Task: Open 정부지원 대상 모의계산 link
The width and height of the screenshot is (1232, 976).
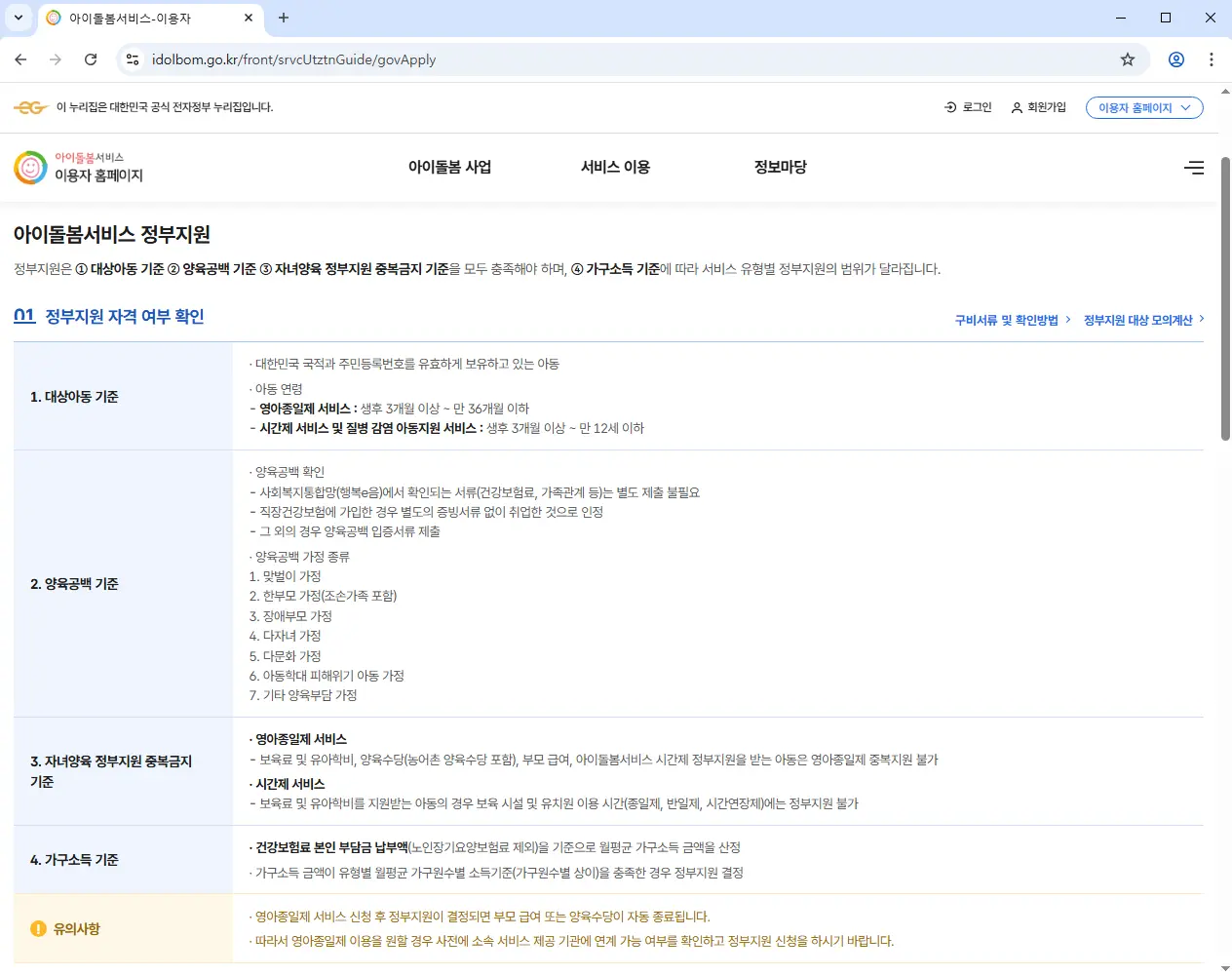Action: pyautogui.click(x=1137, y=319)
